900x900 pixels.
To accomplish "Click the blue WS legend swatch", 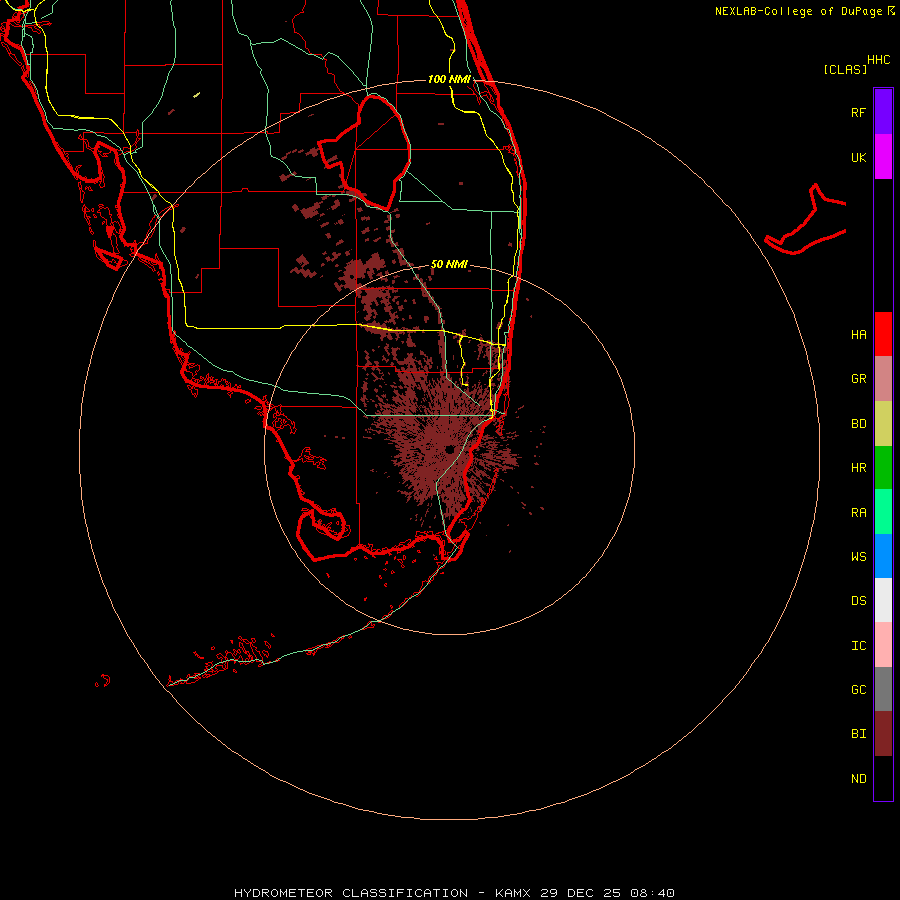I will tap(883, 556).
